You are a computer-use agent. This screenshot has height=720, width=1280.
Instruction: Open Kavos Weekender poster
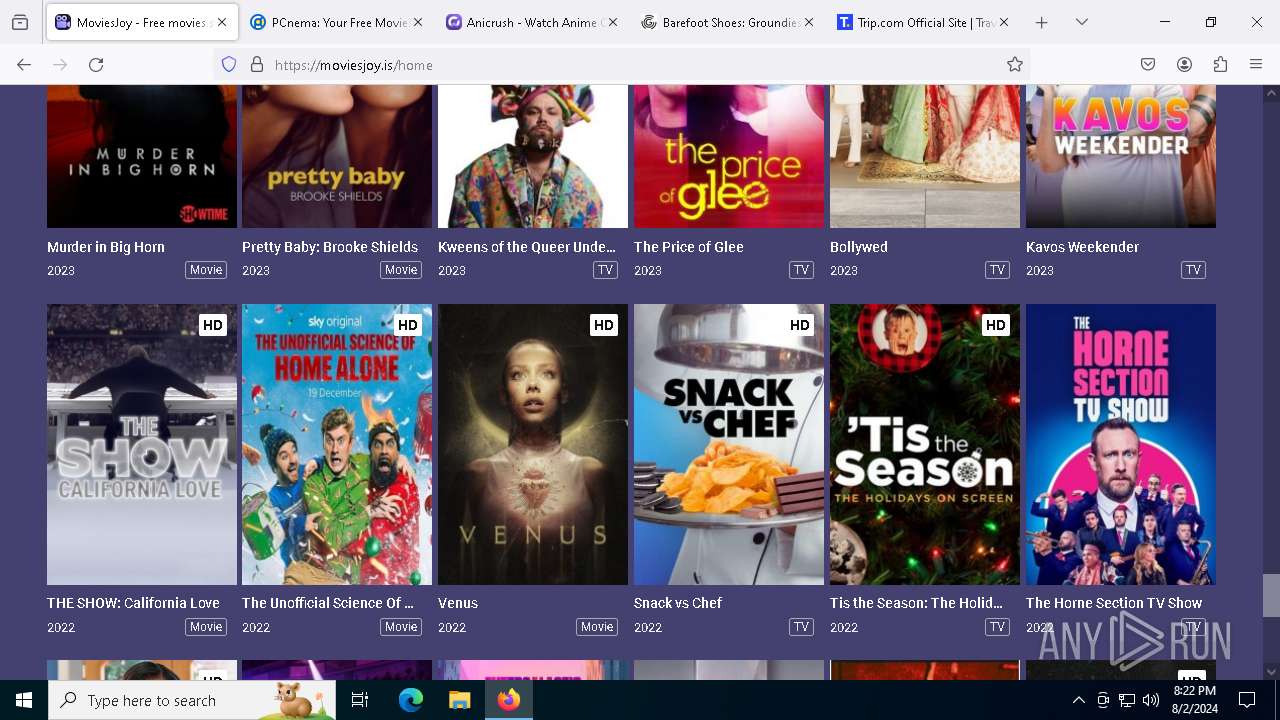(1121, 156)
